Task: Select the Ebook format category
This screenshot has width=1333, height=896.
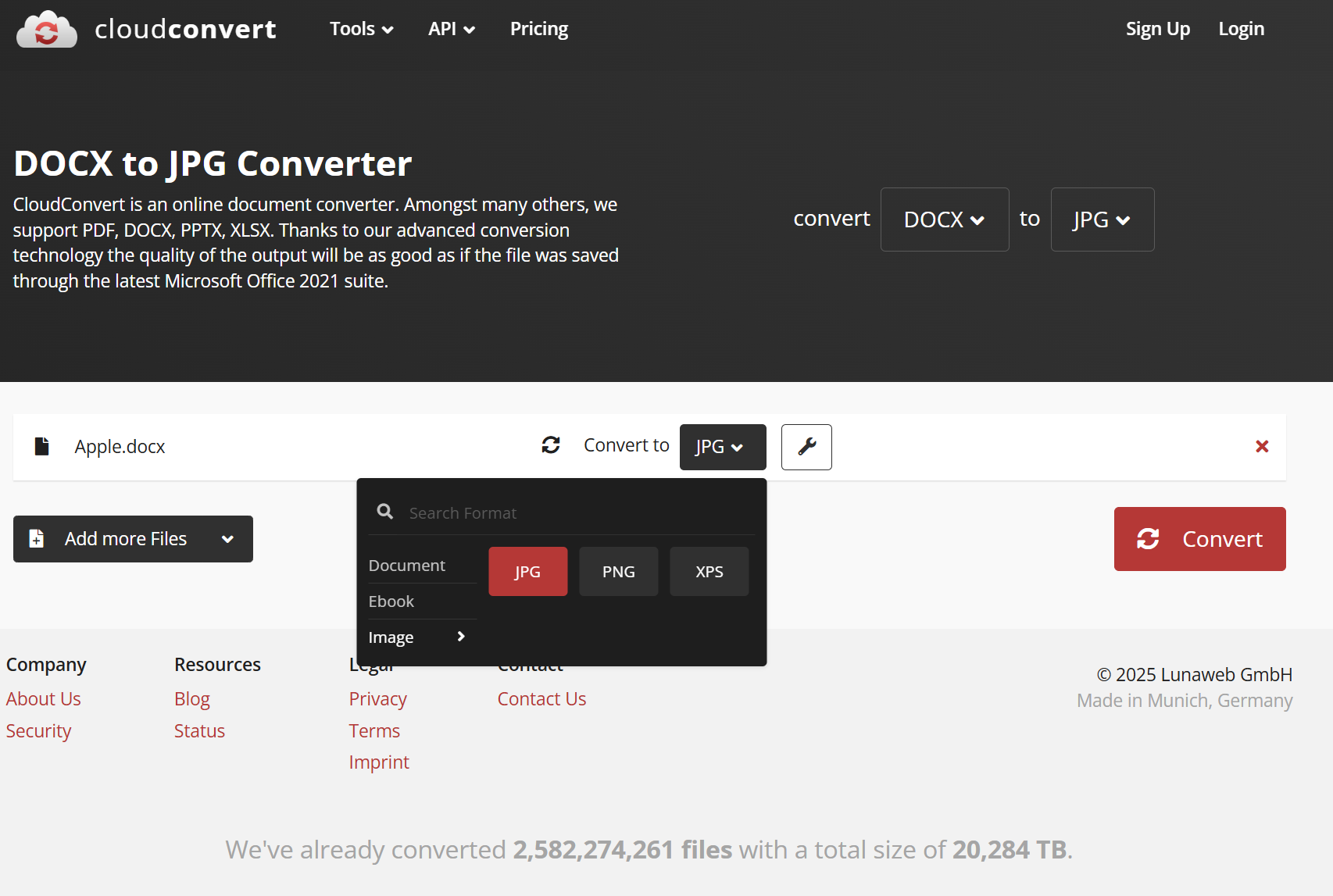Action: pyautogui.click(x=391, y=601)
